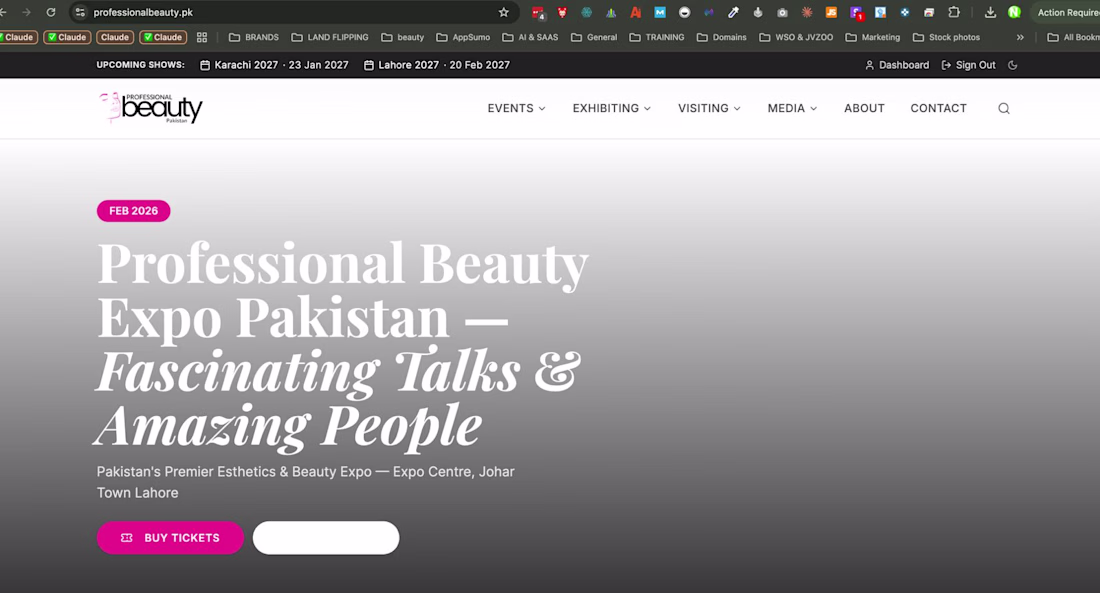
Task: Open the VISITING dropdown menu
Action: click(709, 108)
